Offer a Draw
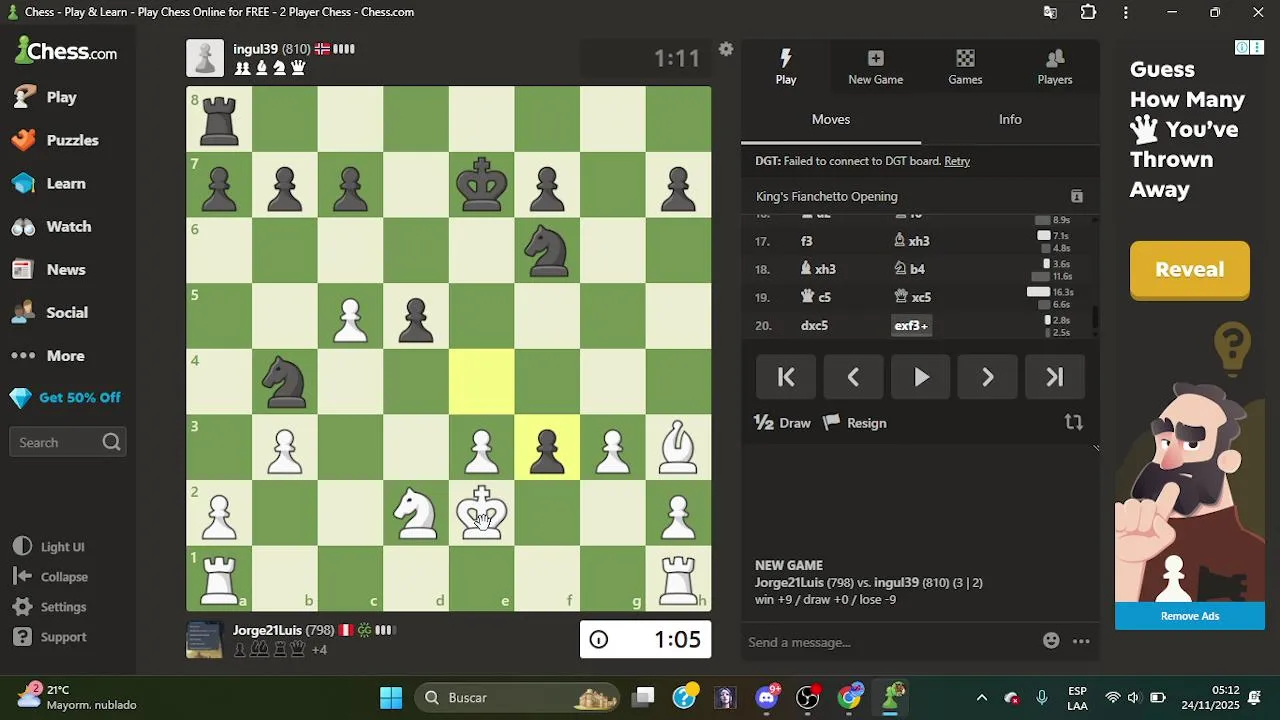1280x720 pixels. [x=783, y=423]
